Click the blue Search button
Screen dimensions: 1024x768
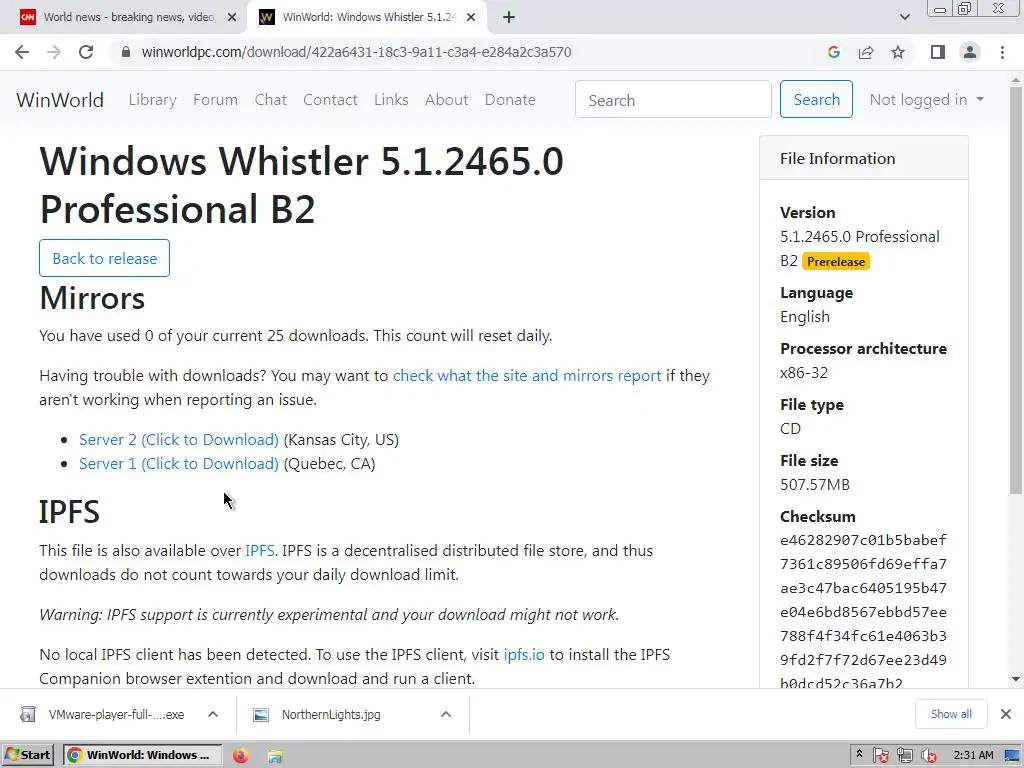[x=816, y=99]
